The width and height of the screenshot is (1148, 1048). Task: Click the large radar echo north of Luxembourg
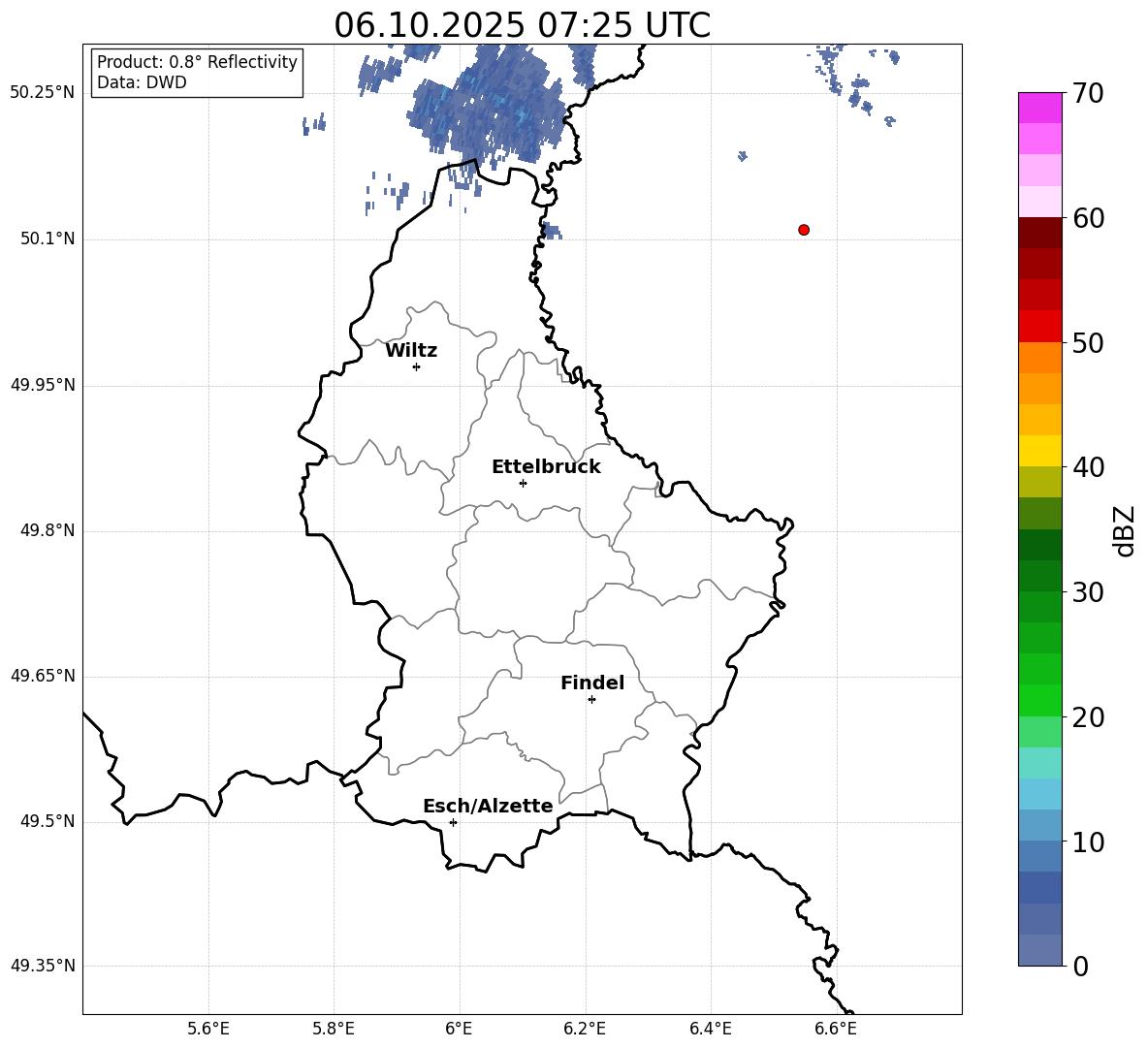(x=487, y=106)
